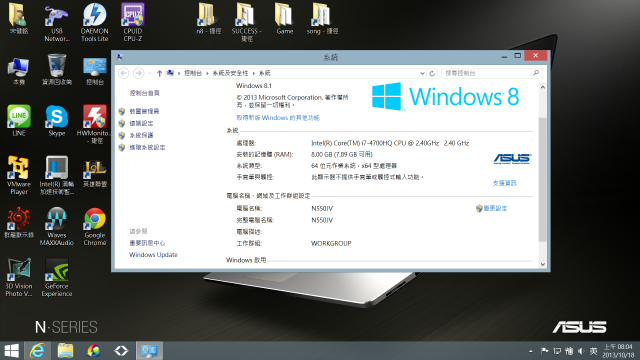The height and width of the screenshot is (360, 640).
Task: Open 3D Vision Photo Viewer icon
Action: 19,277
